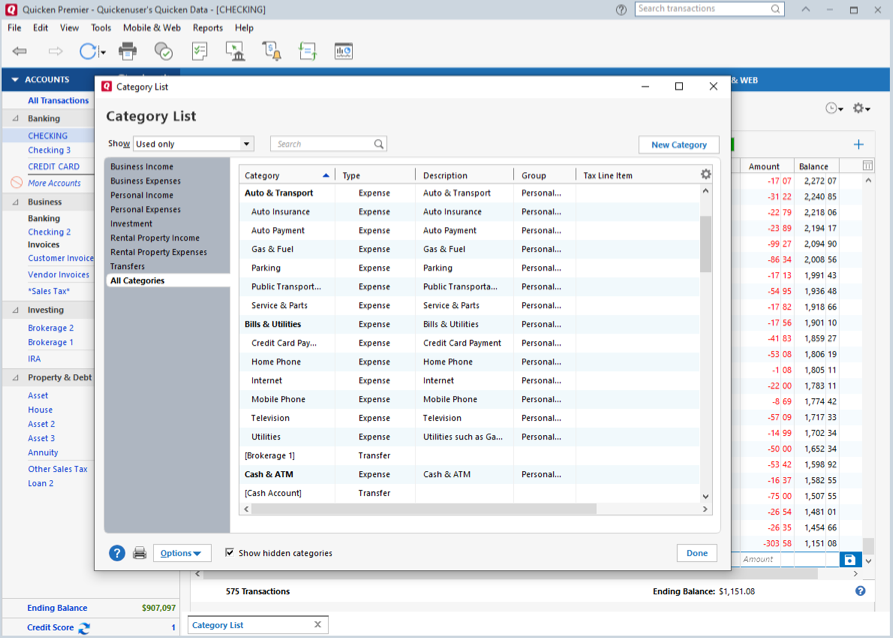Open the Mobile & Web menu
The image size is (893, 638).
152,27
